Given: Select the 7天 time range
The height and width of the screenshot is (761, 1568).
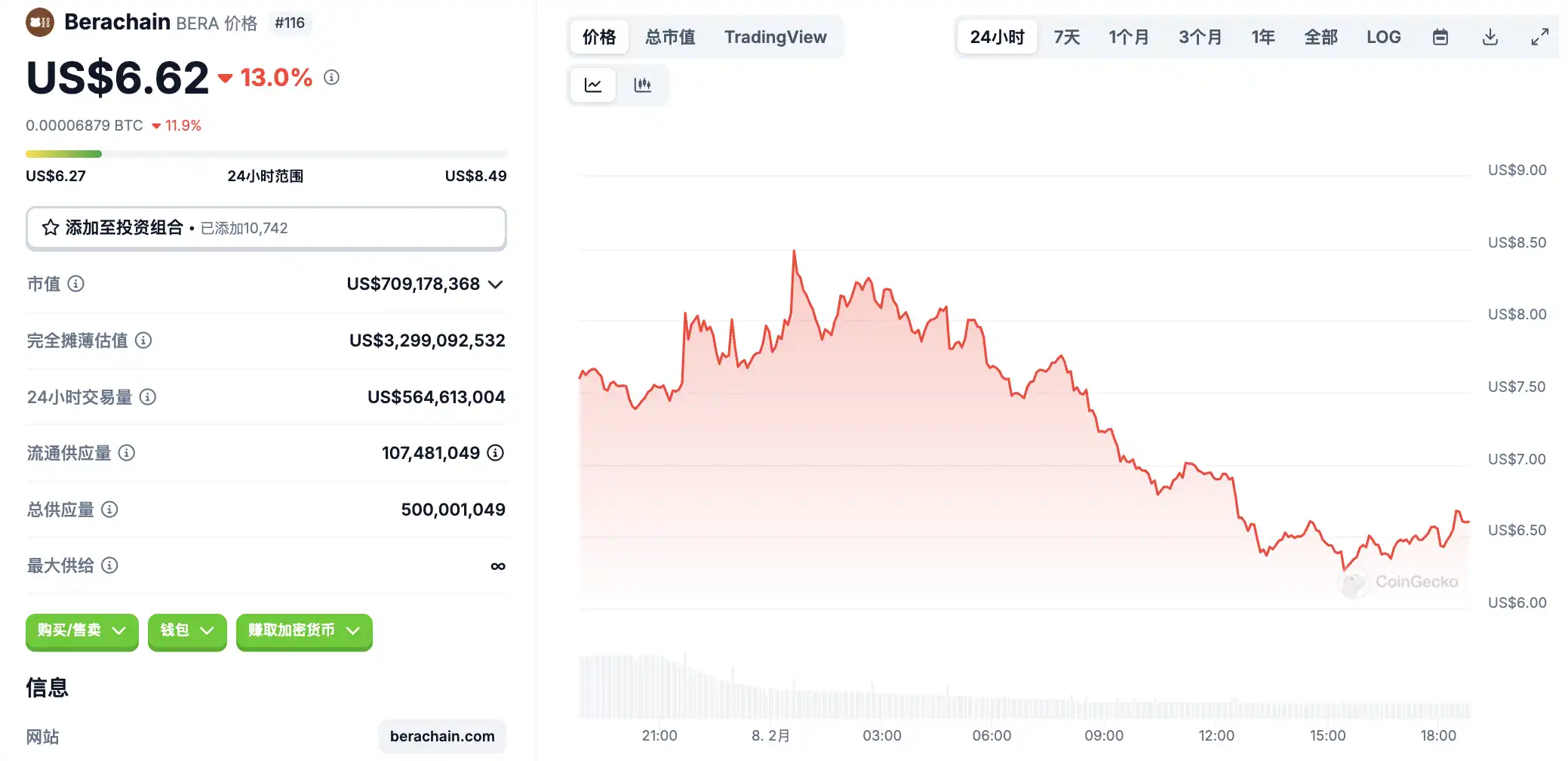Looking at the screenshot, I should tap(1066, 37).
